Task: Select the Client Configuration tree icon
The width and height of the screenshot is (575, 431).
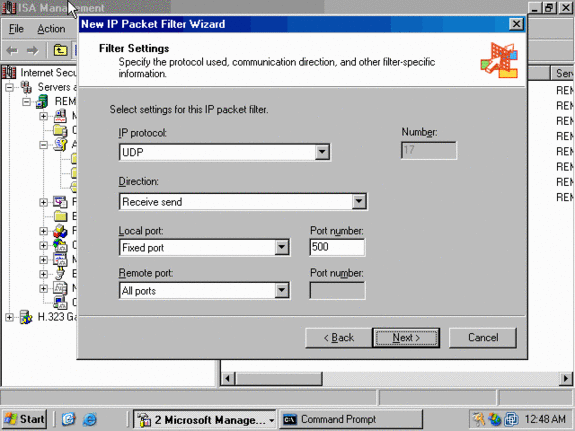Action: click(x=60, y=302)
